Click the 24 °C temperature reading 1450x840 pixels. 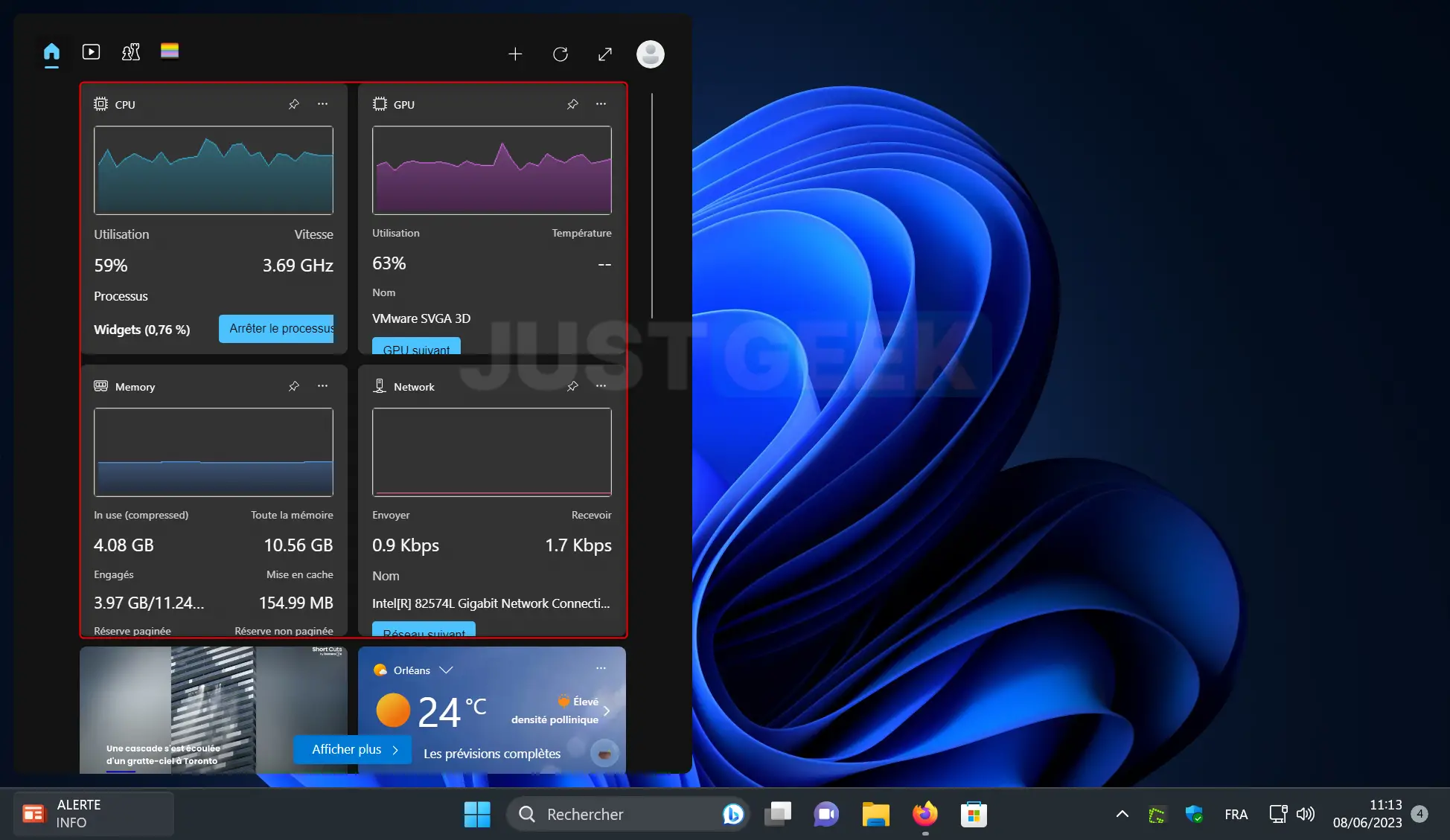(x=452, y=712)
